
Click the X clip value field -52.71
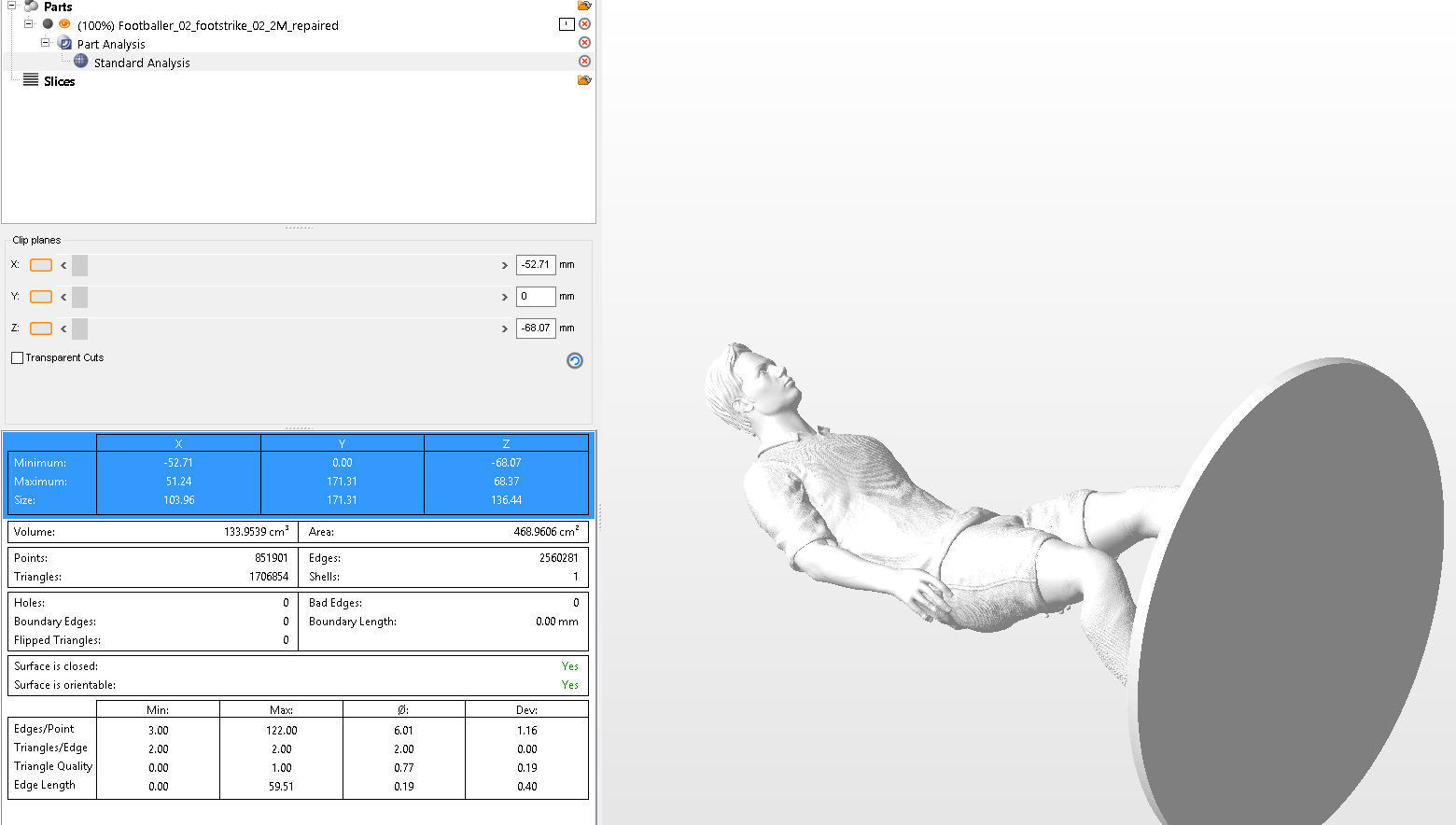click(x=536, y=265)
